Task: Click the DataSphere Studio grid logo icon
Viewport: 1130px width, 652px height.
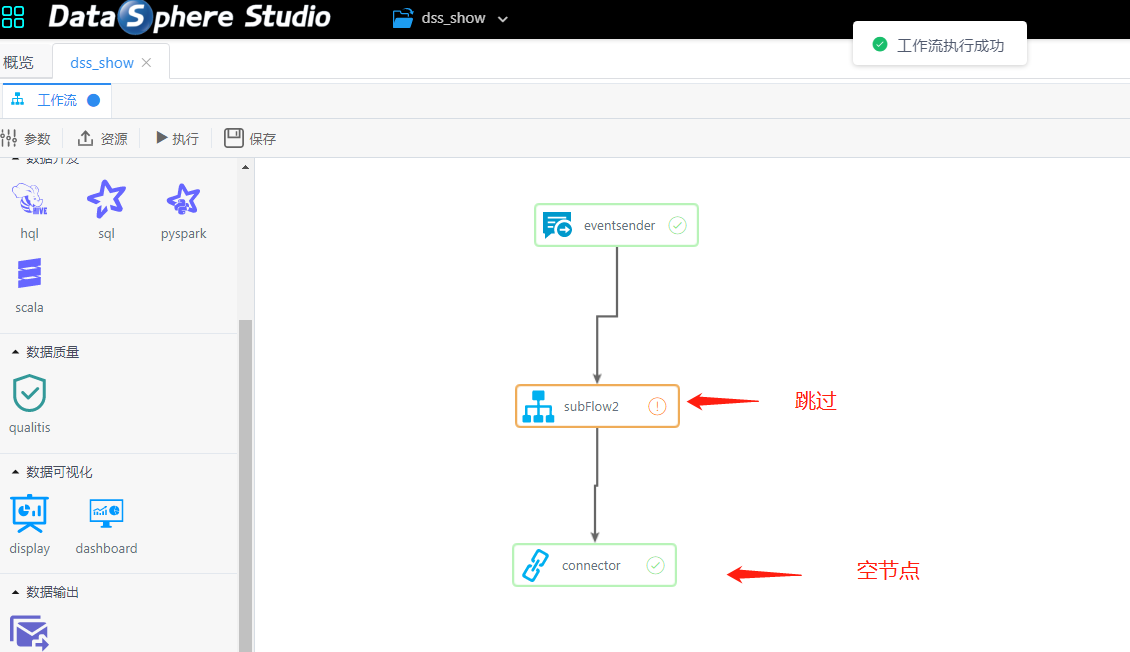Action: [13, 17]
